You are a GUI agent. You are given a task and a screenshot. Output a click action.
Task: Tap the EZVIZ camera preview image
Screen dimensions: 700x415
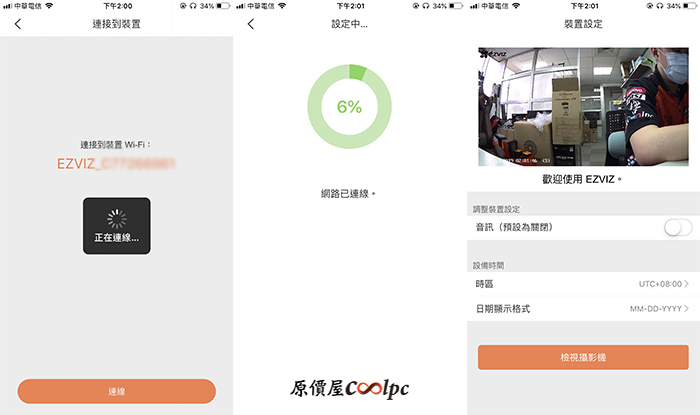pyautogui.click(x=583, y=107)
